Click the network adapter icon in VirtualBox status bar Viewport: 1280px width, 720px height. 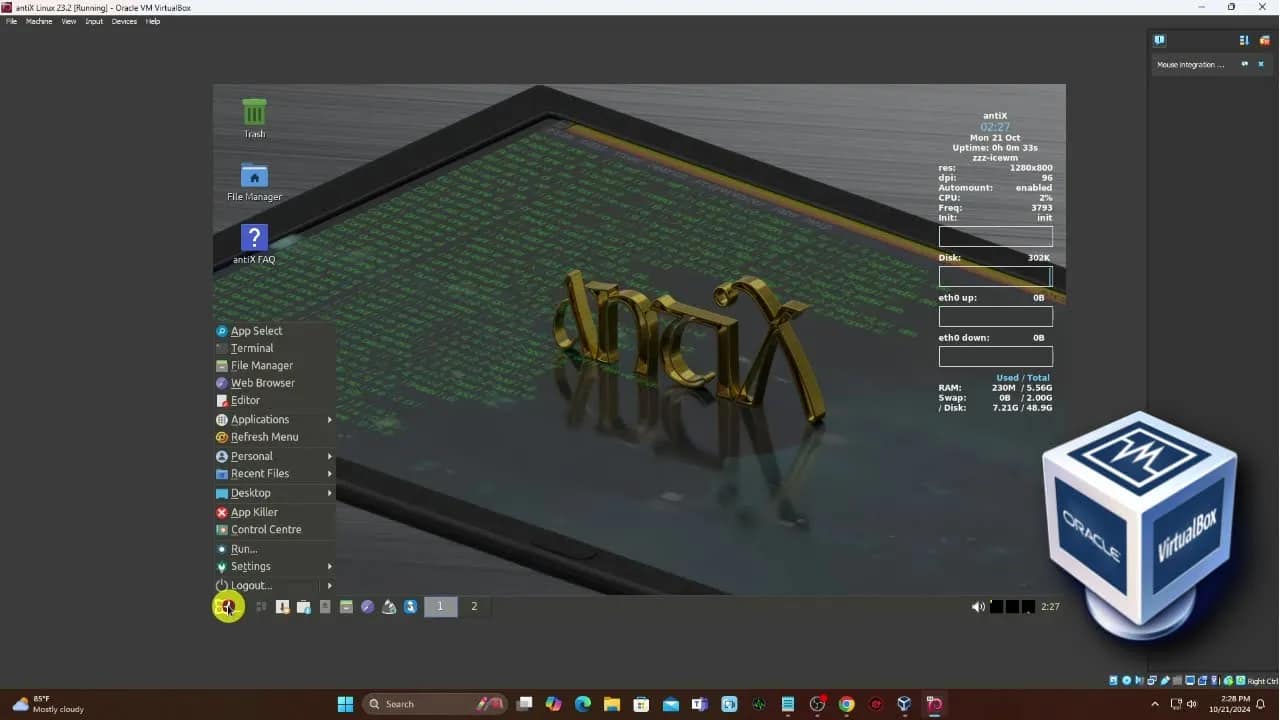tap(1152, 679)
